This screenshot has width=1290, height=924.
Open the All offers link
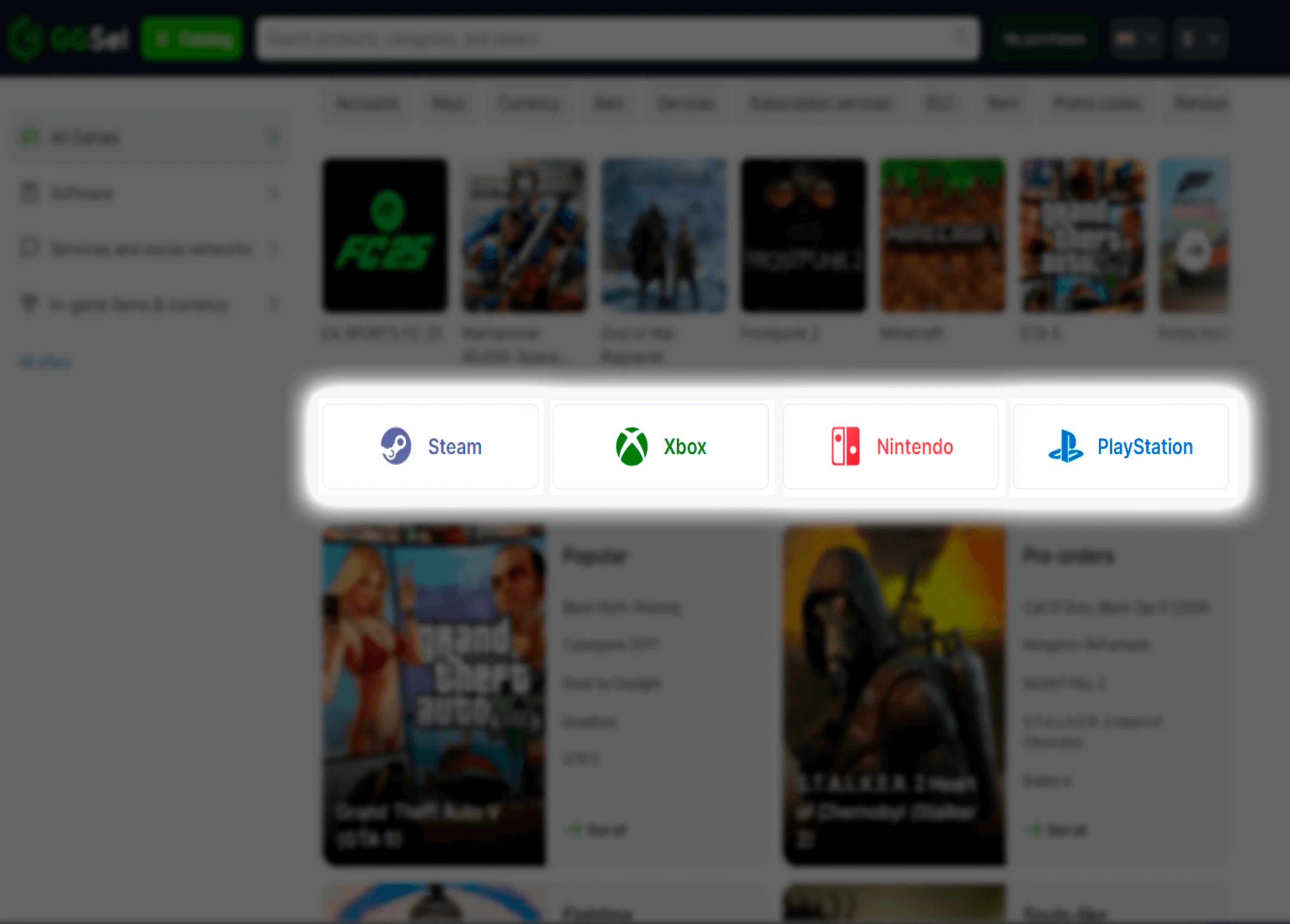point(46,362)
